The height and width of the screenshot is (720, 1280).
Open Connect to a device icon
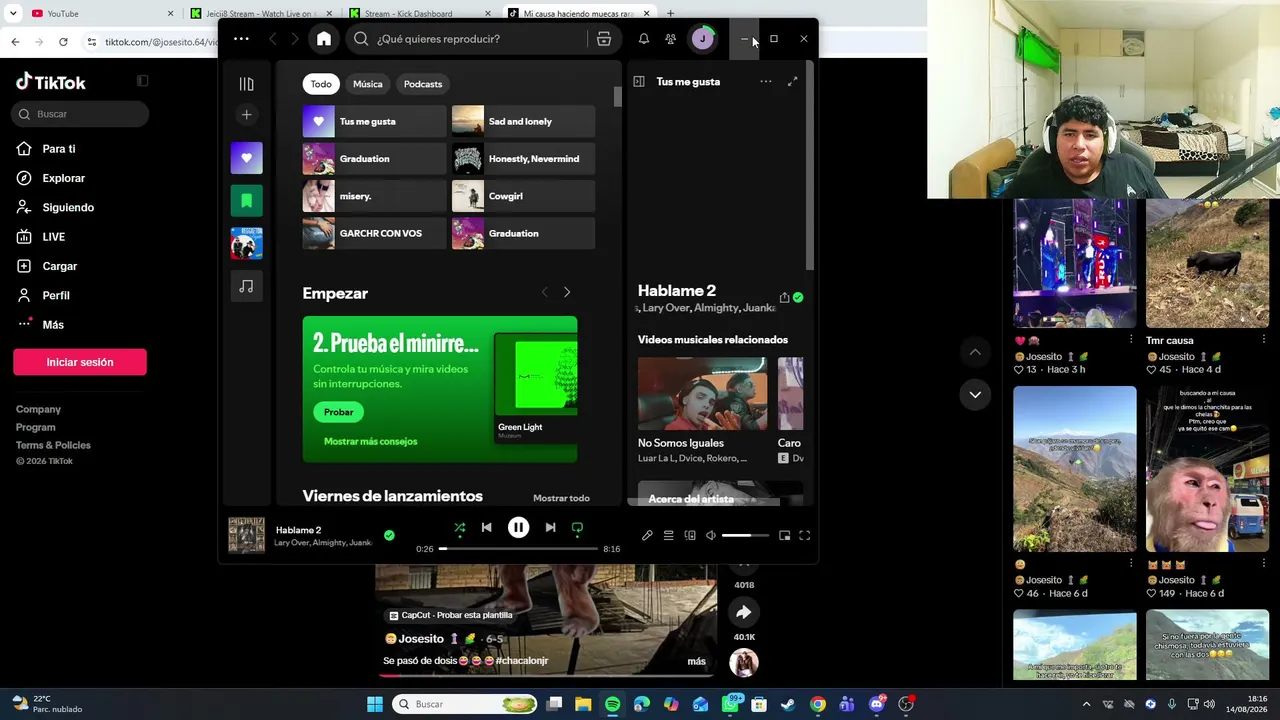(690, 536)
